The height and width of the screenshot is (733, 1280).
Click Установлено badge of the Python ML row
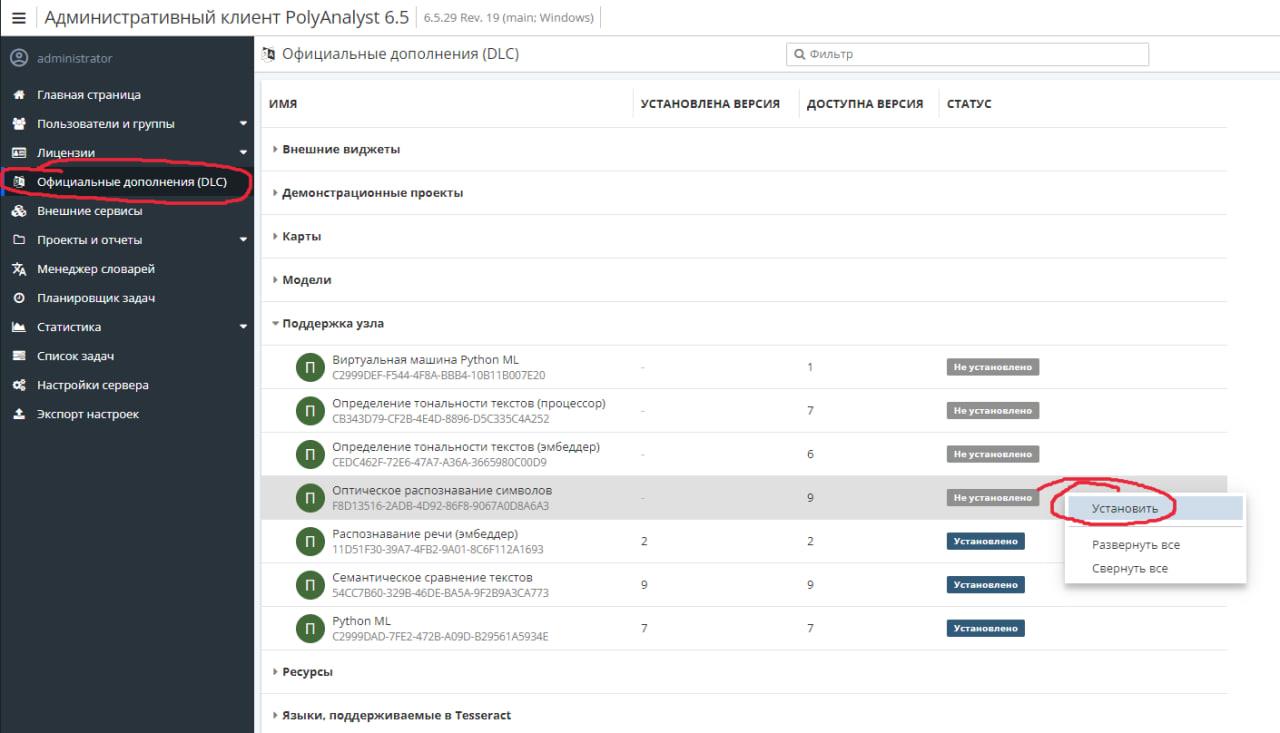(986, 628)
